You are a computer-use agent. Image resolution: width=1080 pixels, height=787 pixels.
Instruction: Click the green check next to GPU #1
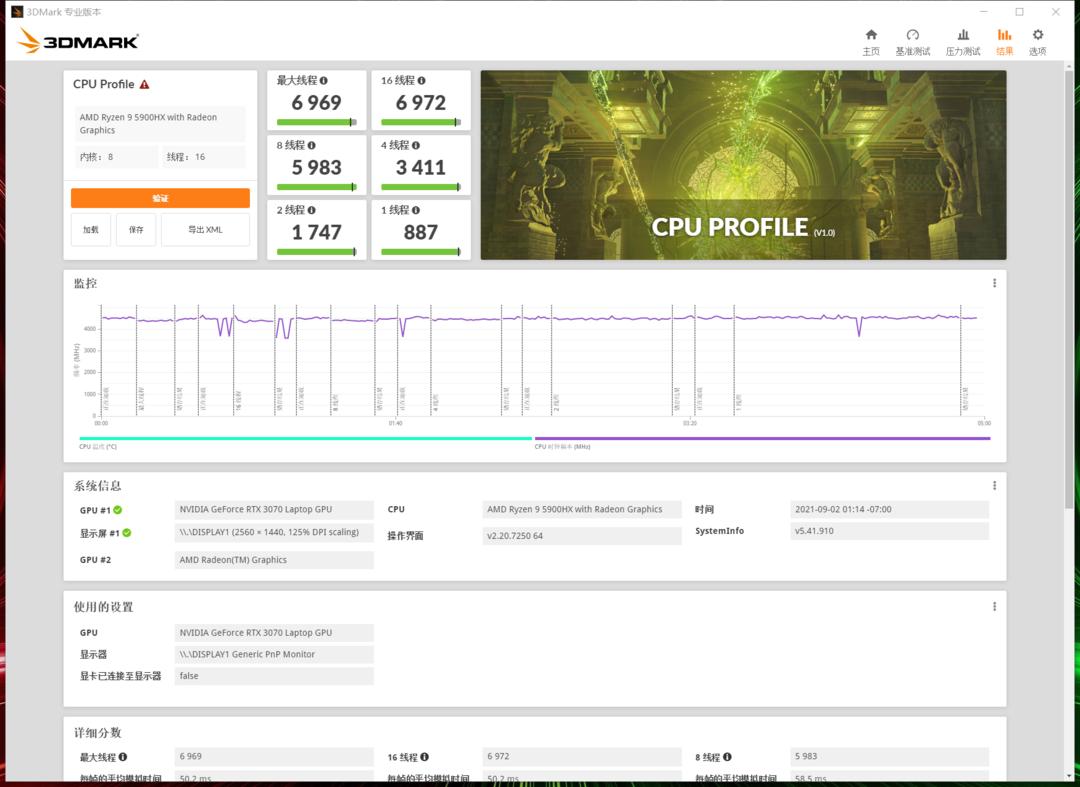(118, 510)
